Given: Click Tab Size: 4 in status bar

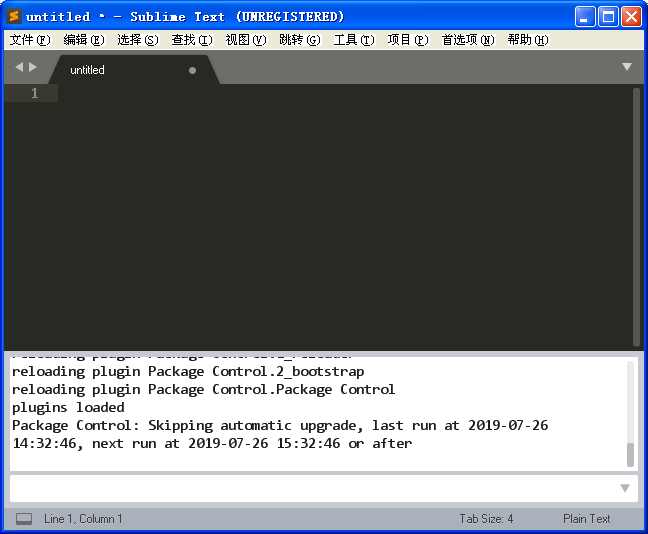Looking at the screenshot, I should pos(486,519).
